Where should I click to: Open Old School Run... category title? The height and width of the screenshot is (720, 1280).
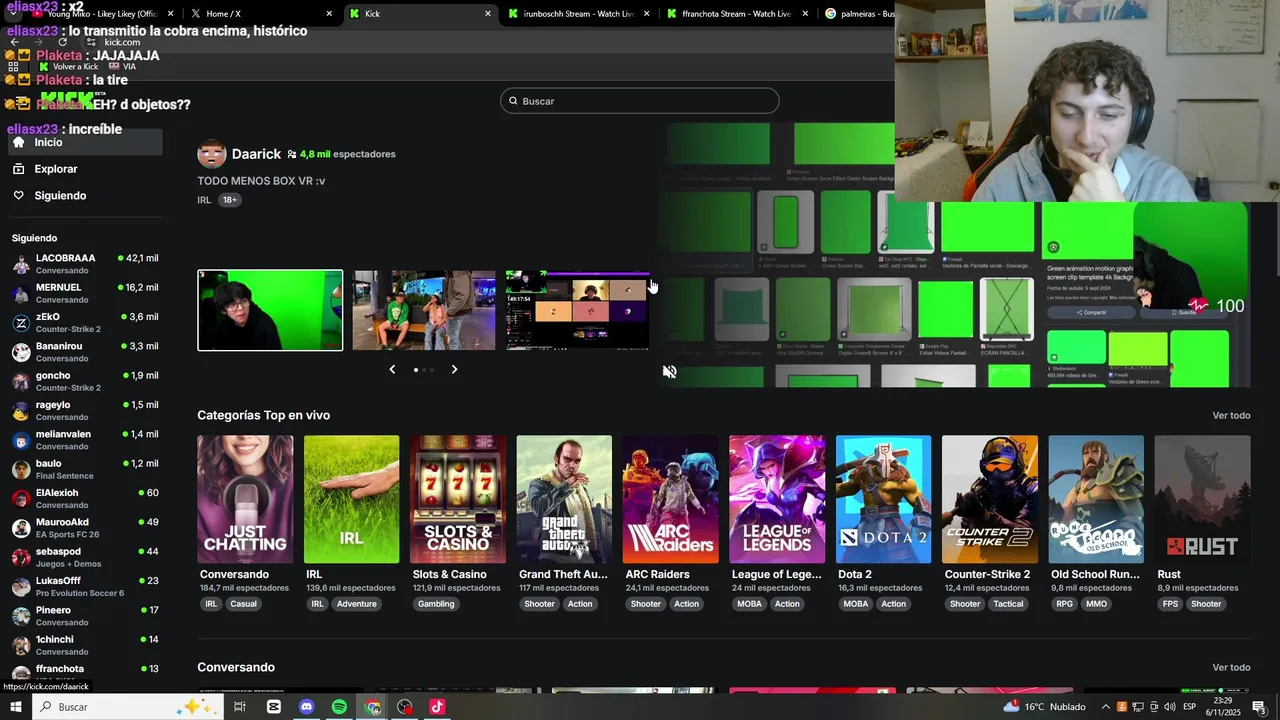click(1095, 575)
